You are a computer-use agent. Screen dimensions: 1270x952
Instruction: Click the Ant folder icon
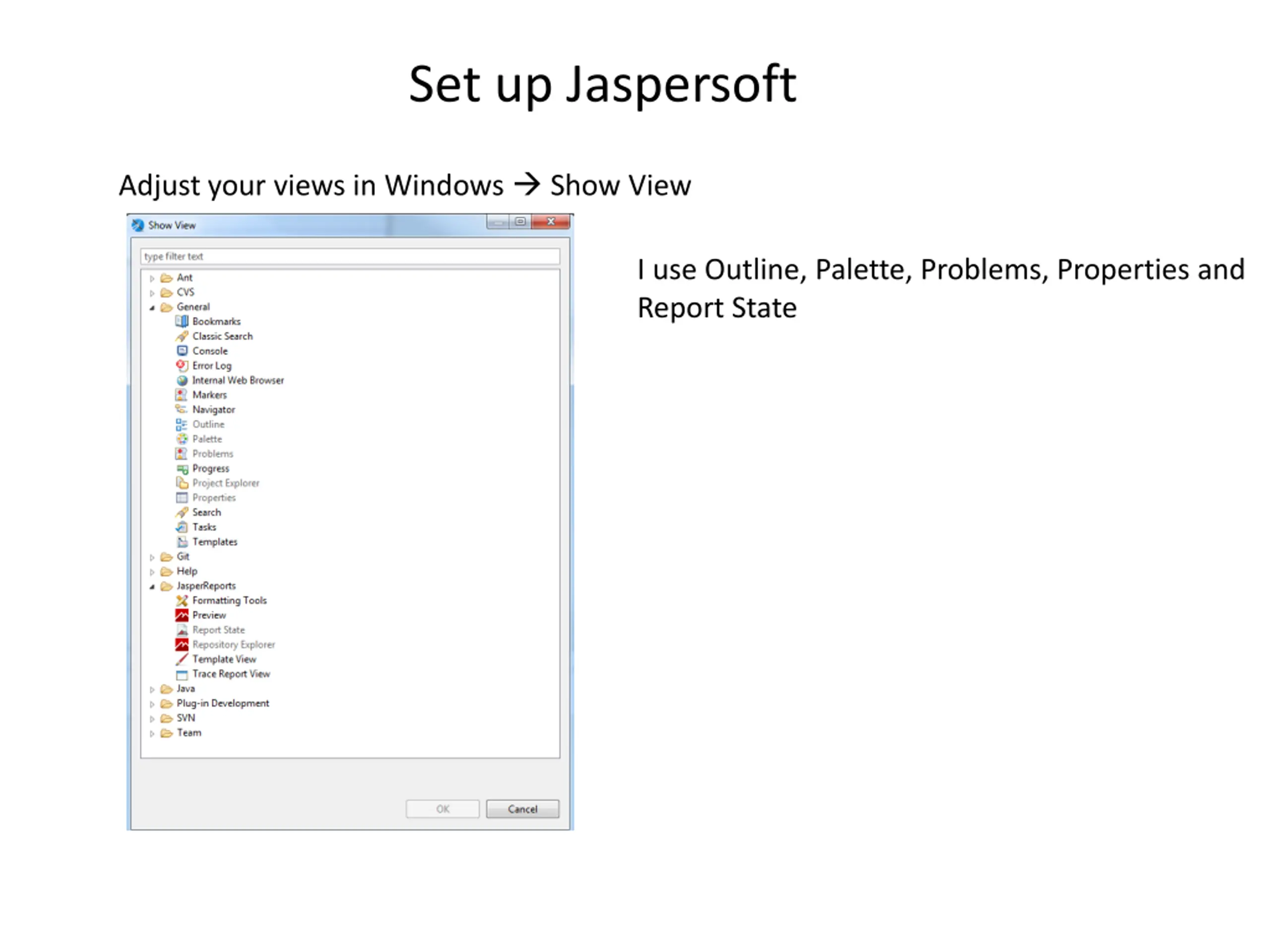click(167, 278)
